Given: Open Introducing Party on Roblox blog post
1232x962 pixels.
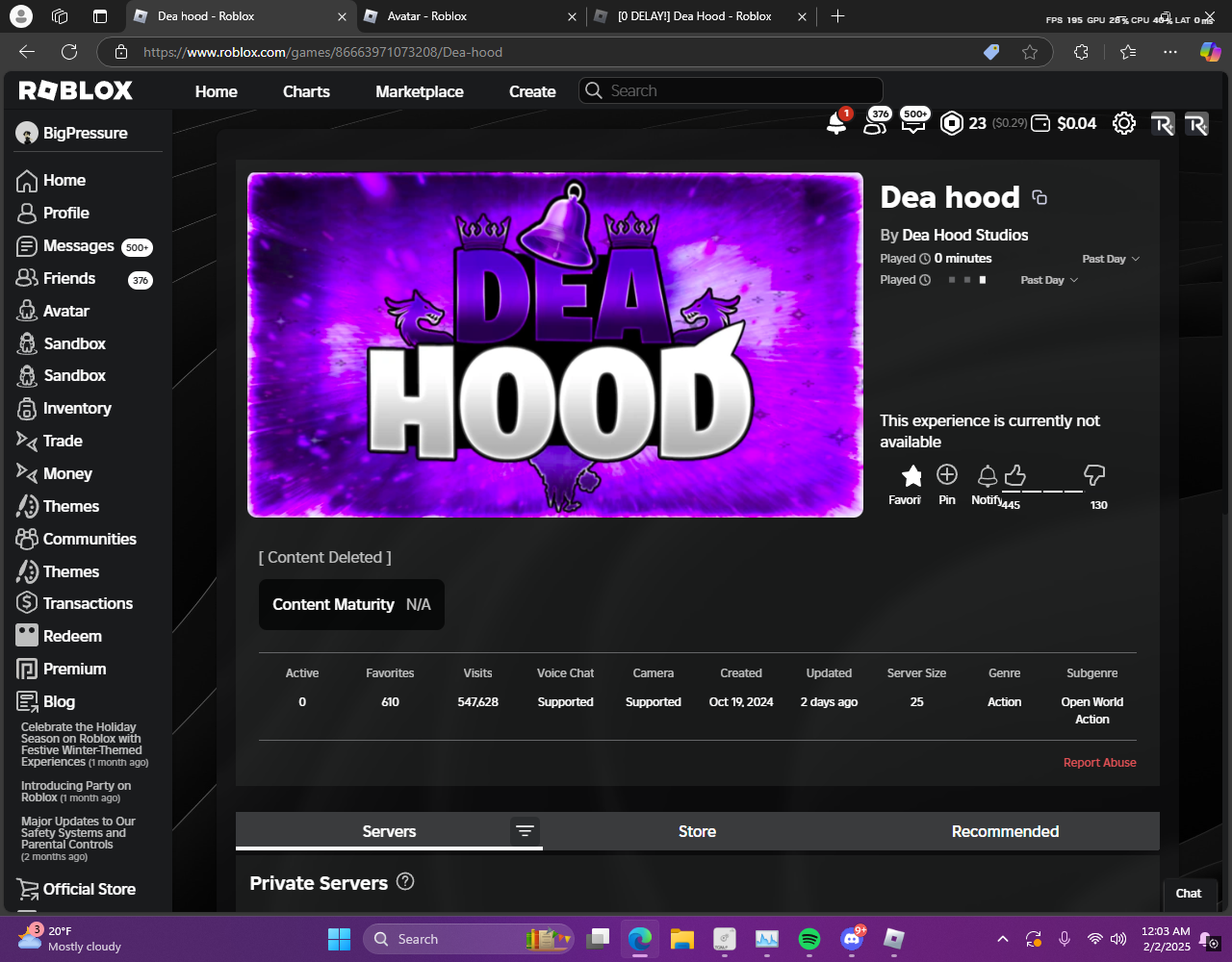Looking at the screenshot, I should tap(76, 792).
